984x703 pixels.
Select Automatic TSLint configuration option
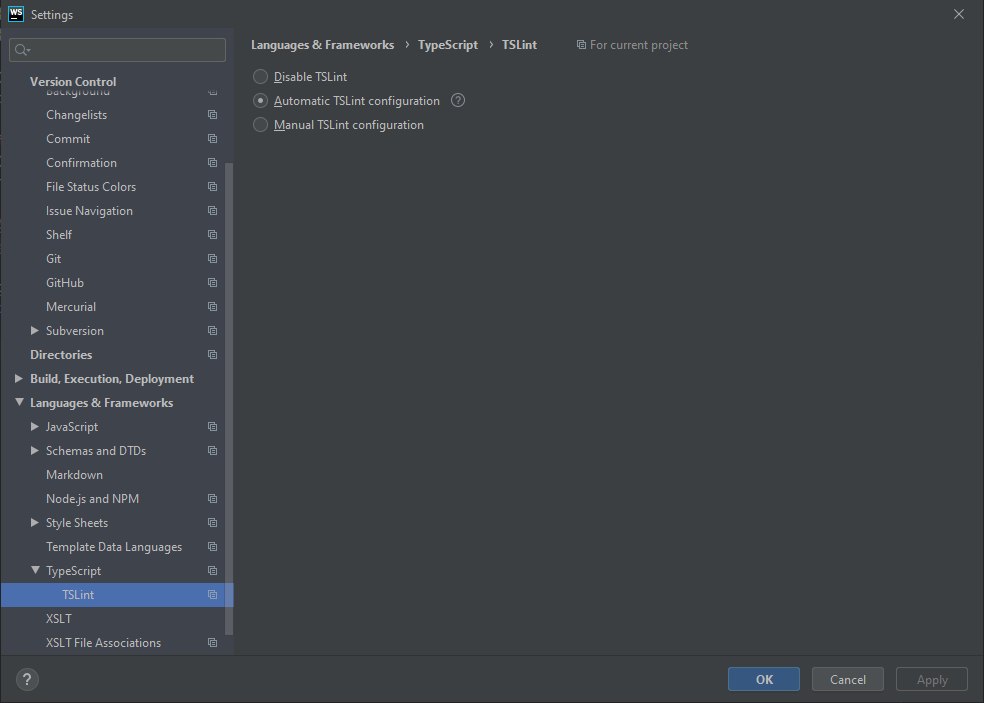coord(260,100)
